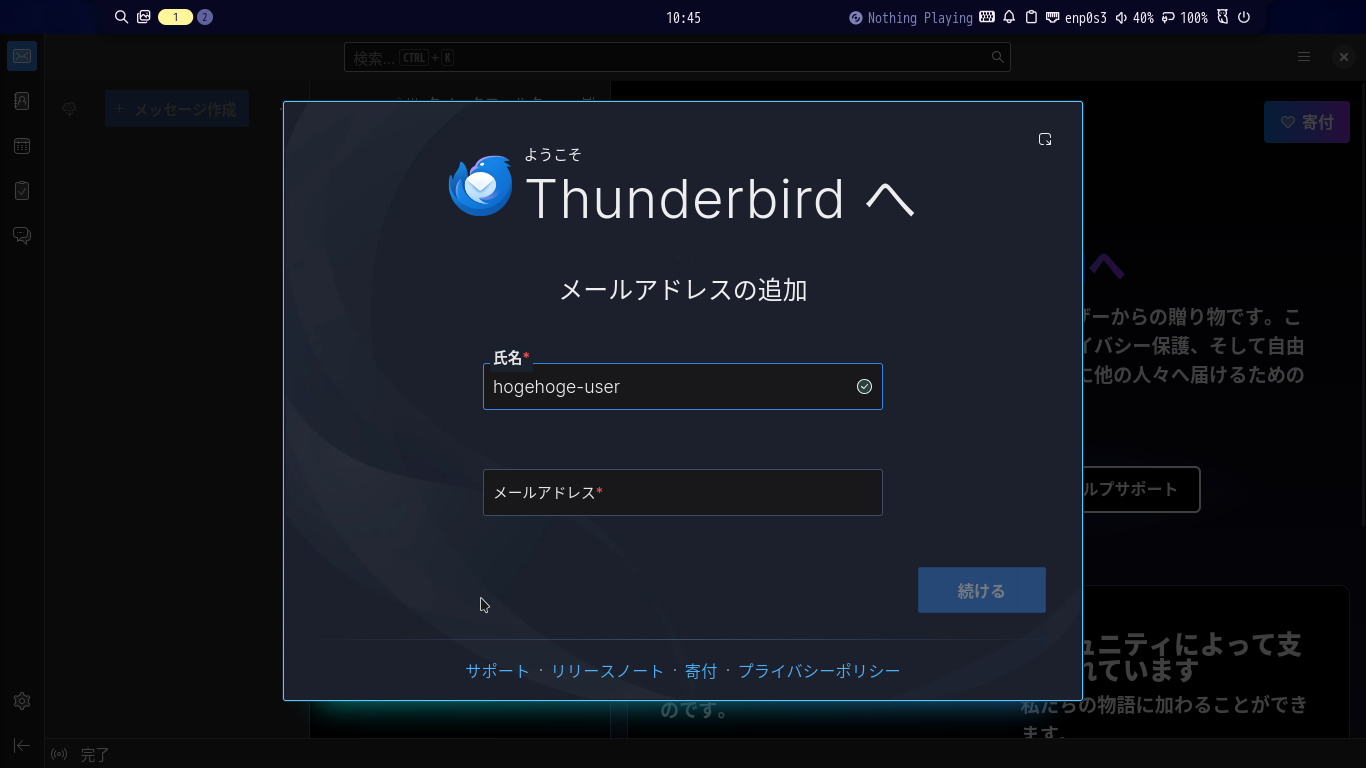Open the power menu icon
This screenshot has height=768, width=1366.
click(1244, 17)
